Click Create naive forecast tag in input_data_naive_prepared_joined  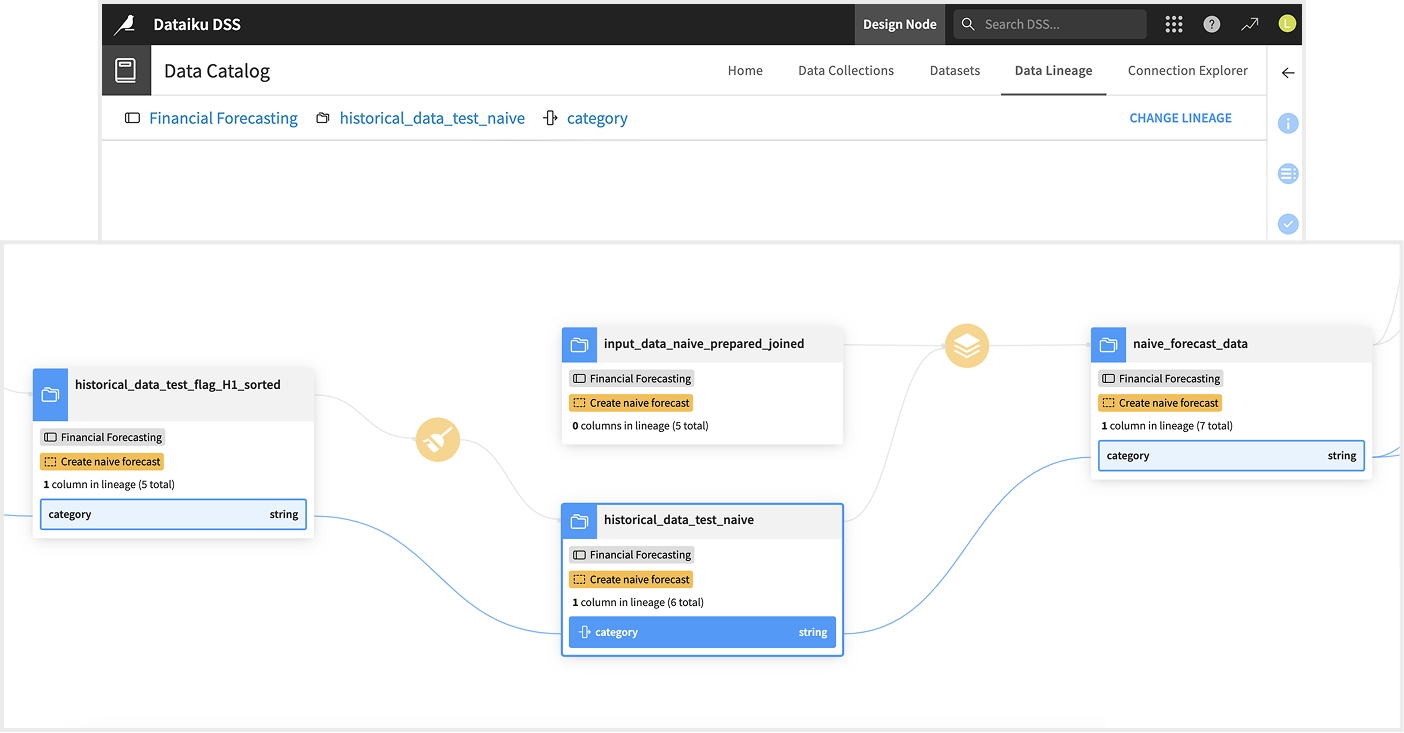click(631, 403)
